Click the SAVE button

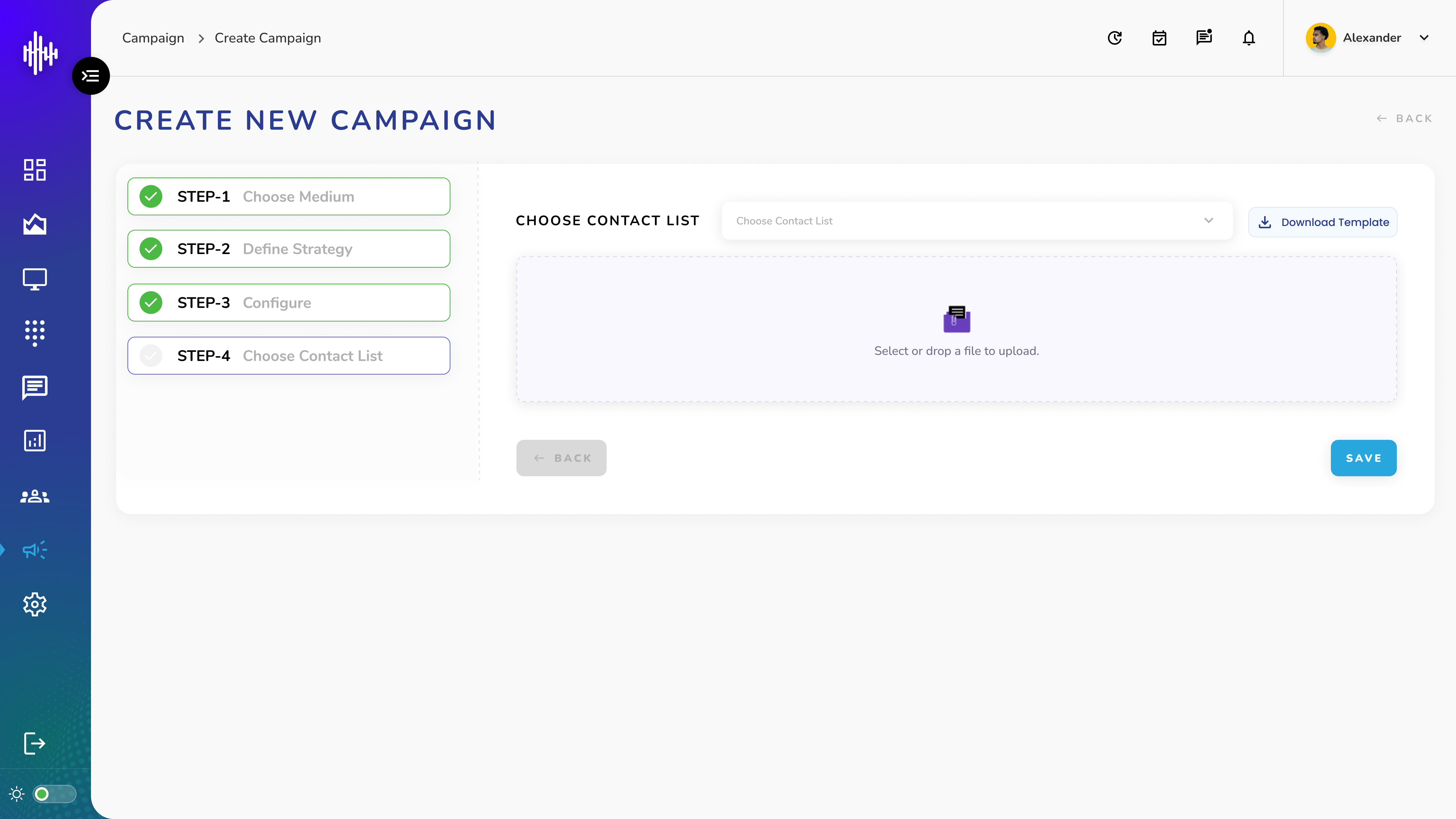[x=1363, y=458]
